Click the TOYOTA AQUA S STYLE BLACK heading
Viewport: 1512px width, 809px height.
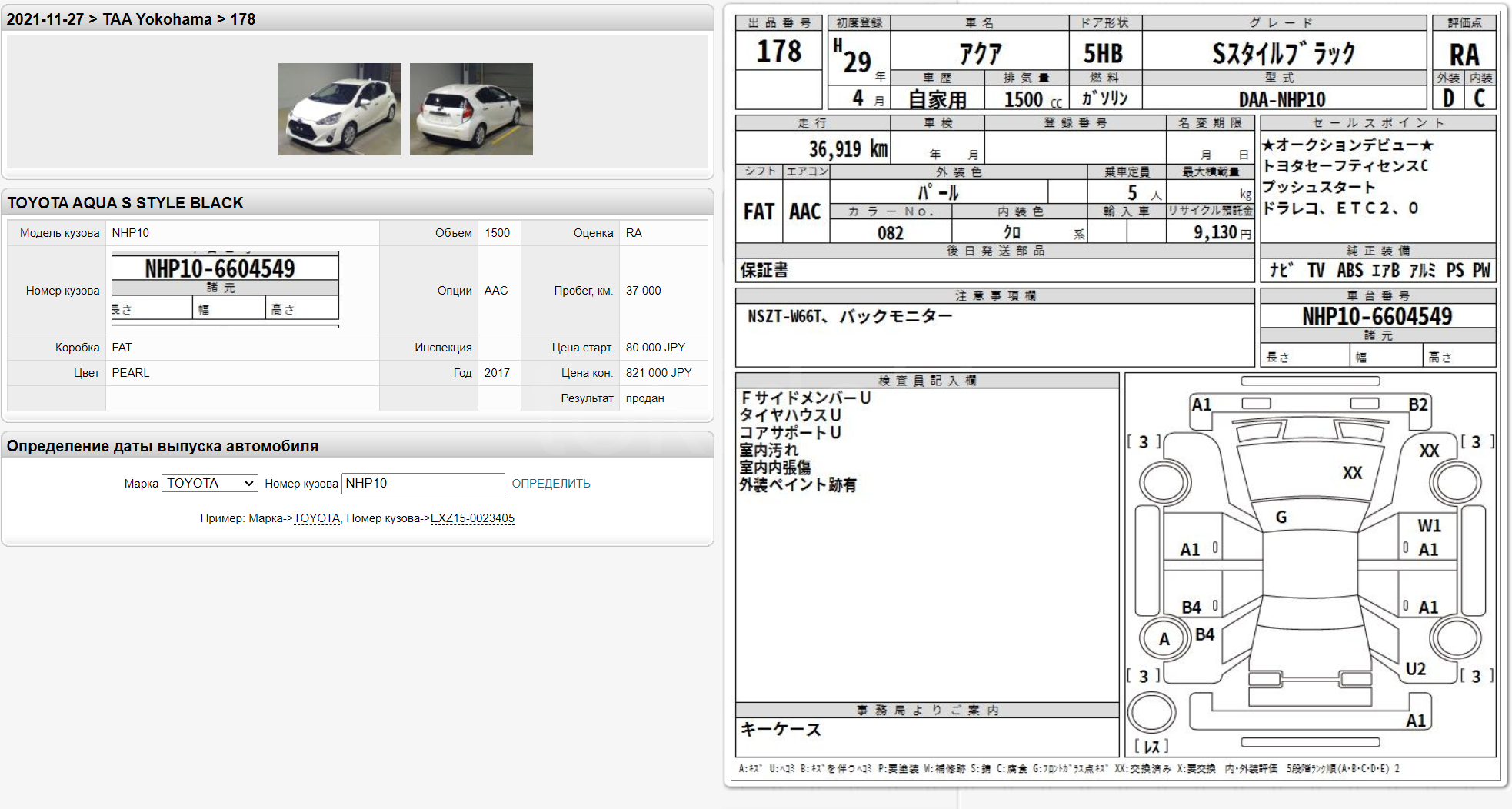coord(125,203)
